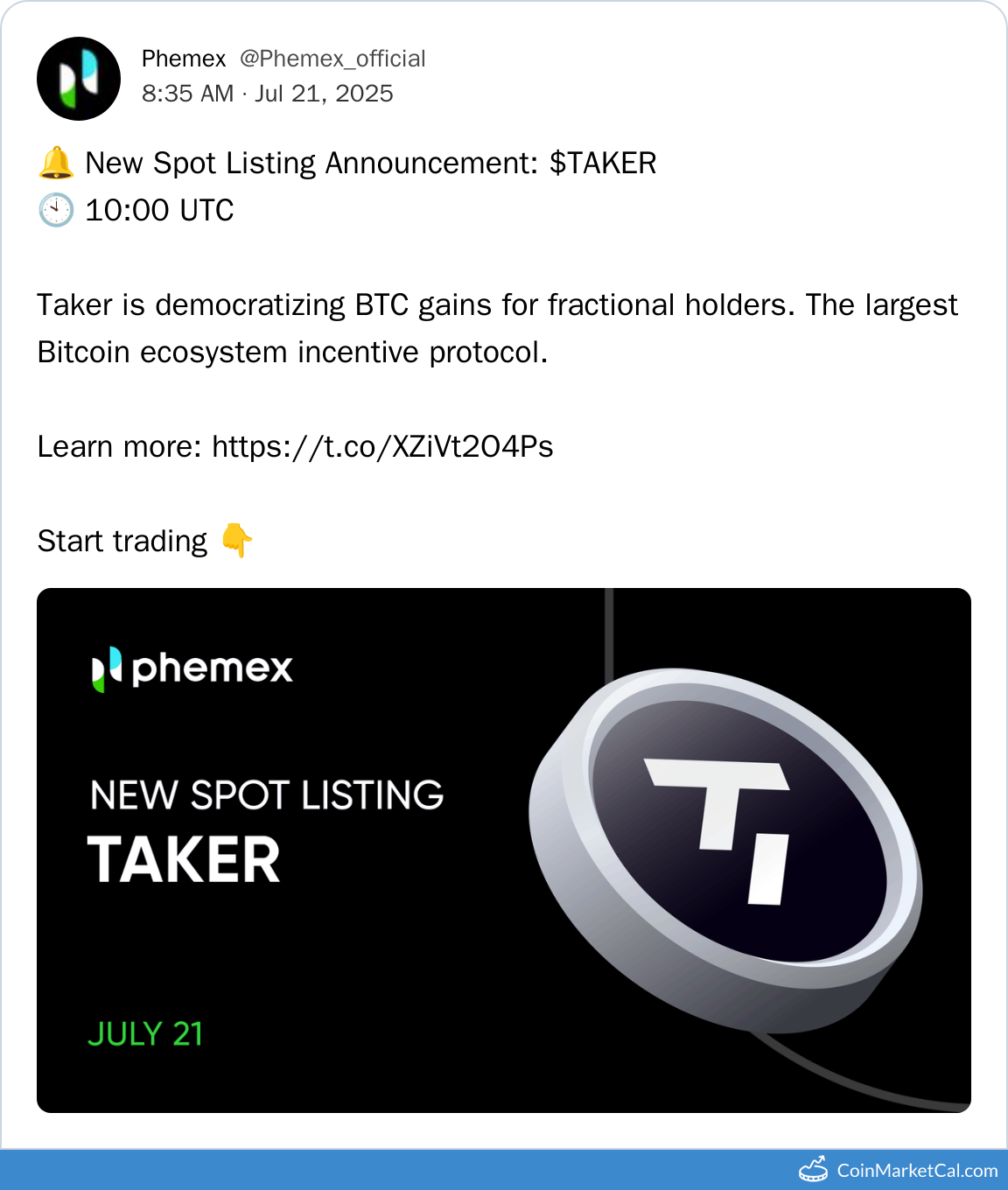Click the NEW SPOT LISTING banner text

coord(267,795)
